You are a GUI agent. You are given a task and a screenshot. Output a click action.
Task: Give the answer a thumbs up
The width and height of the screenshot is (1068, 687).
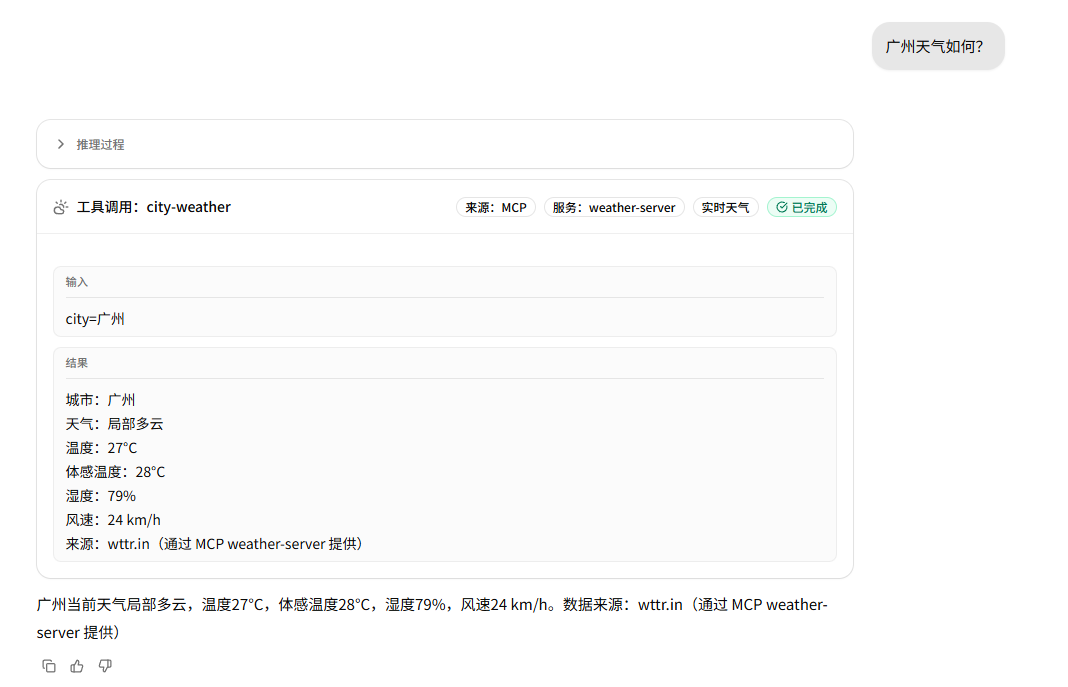(77, 666)
